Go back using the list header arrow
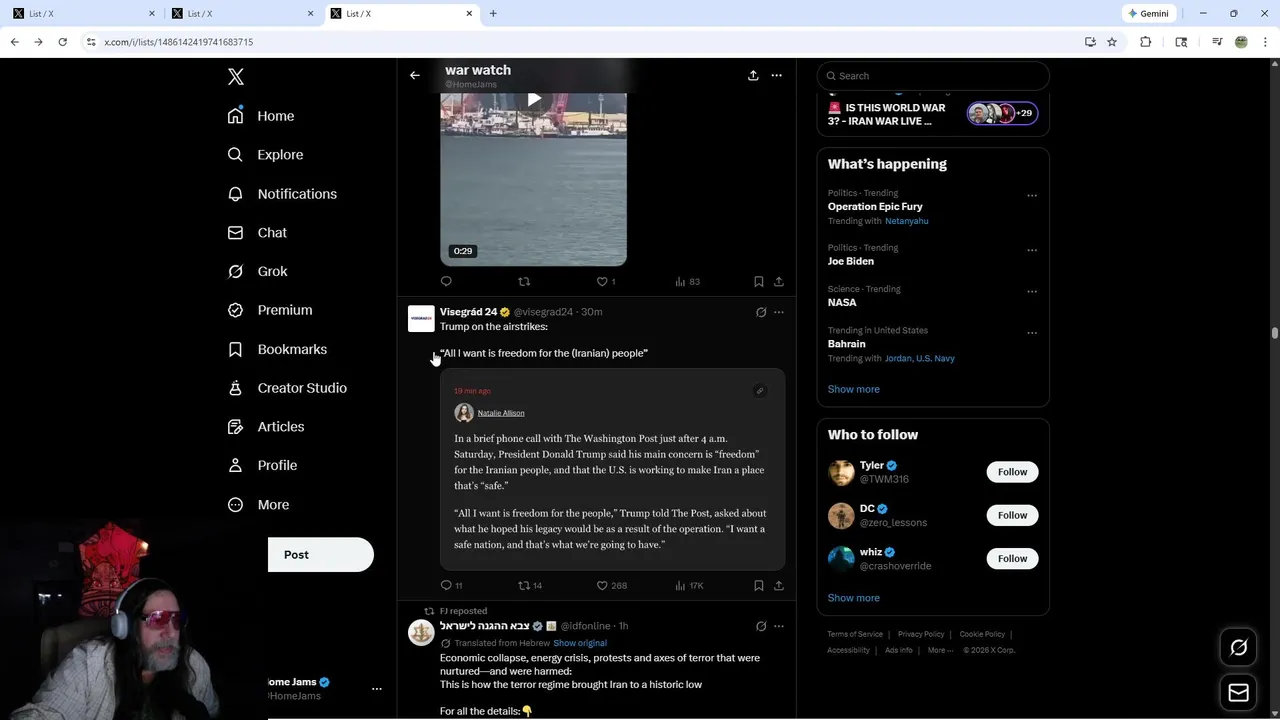The width and height of the screenshot is (1280, 720). coord(415,75)
